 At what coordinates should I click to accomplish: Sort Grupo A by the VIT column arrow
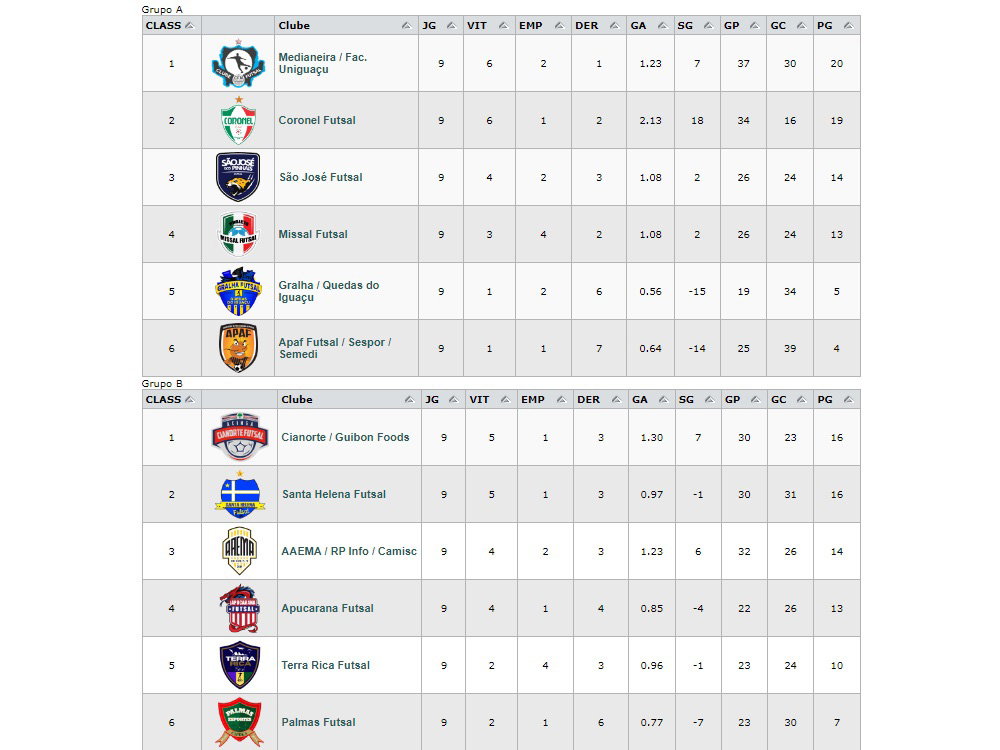[x=501, y=26]
